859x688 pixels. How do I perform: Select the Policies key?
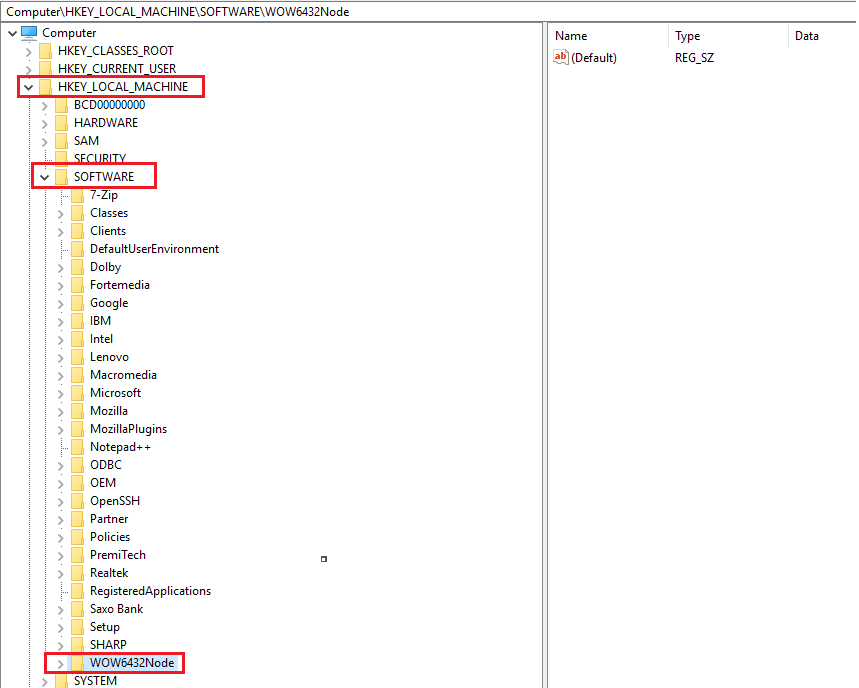(x=110, y=537)
